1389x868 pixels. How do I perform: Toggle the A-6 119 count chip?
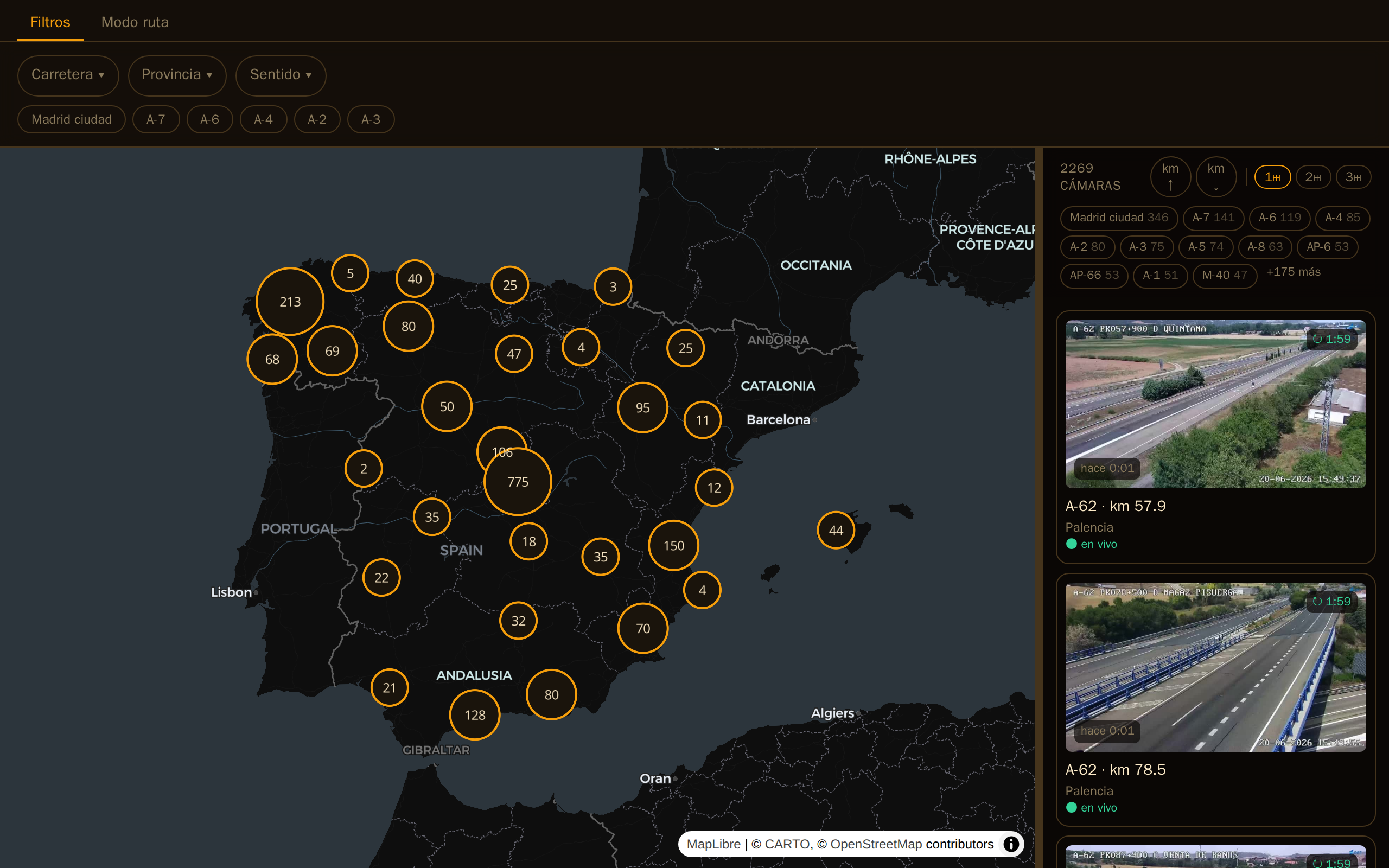[x=1279, y=218]
